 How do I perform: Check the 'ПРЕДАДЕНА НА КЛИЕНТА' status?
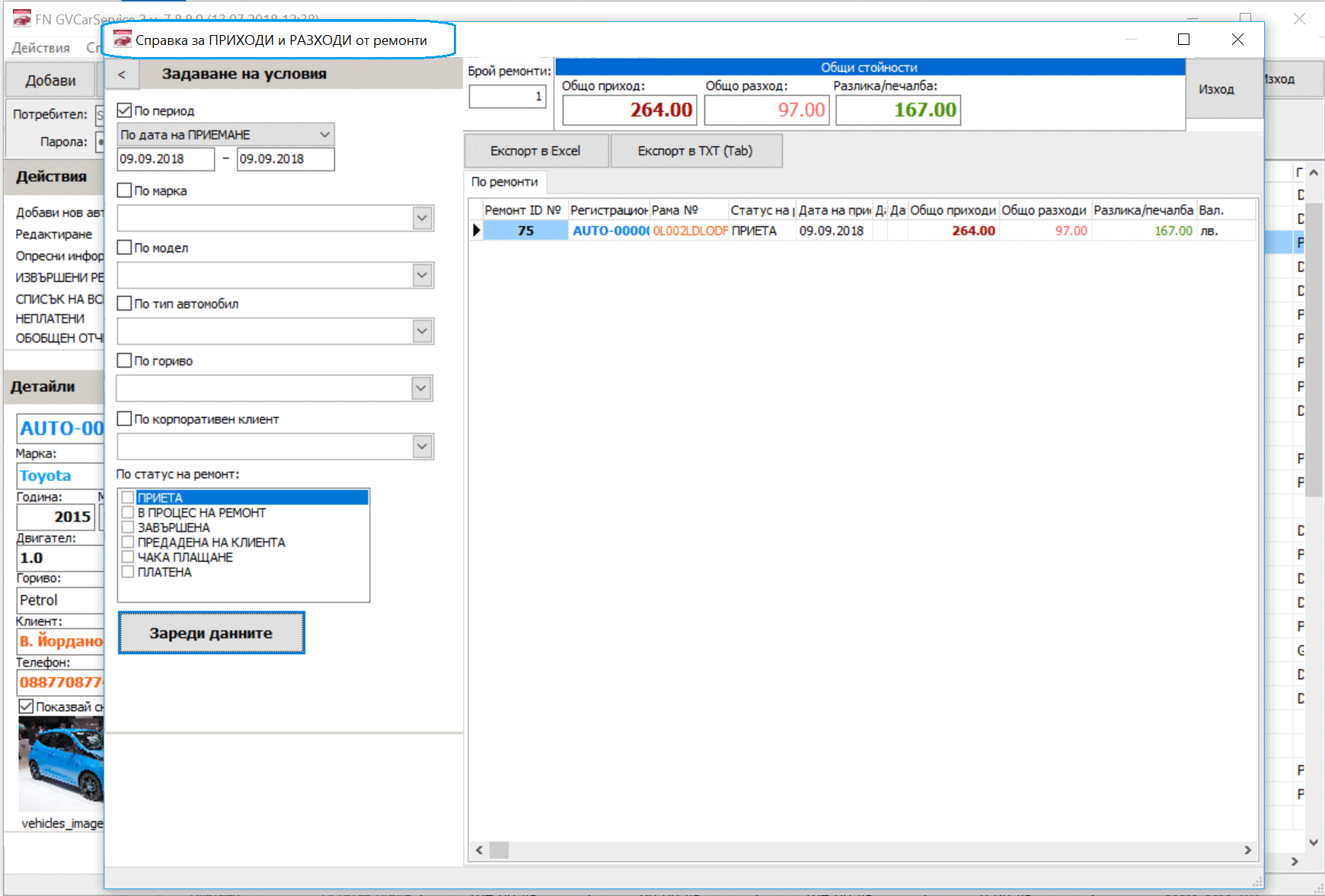click(x=128, y=542)
